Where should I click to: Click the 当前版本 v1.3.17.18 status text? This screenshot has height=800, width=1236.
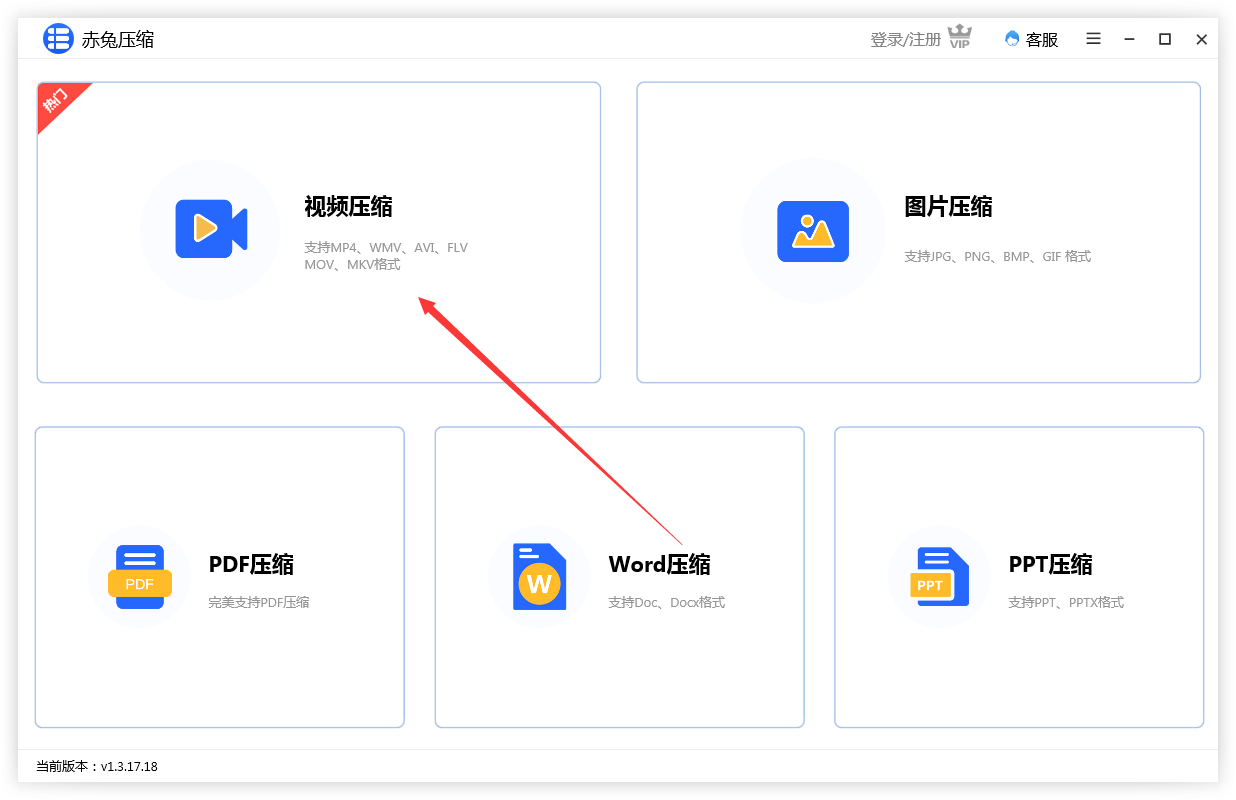97,767
